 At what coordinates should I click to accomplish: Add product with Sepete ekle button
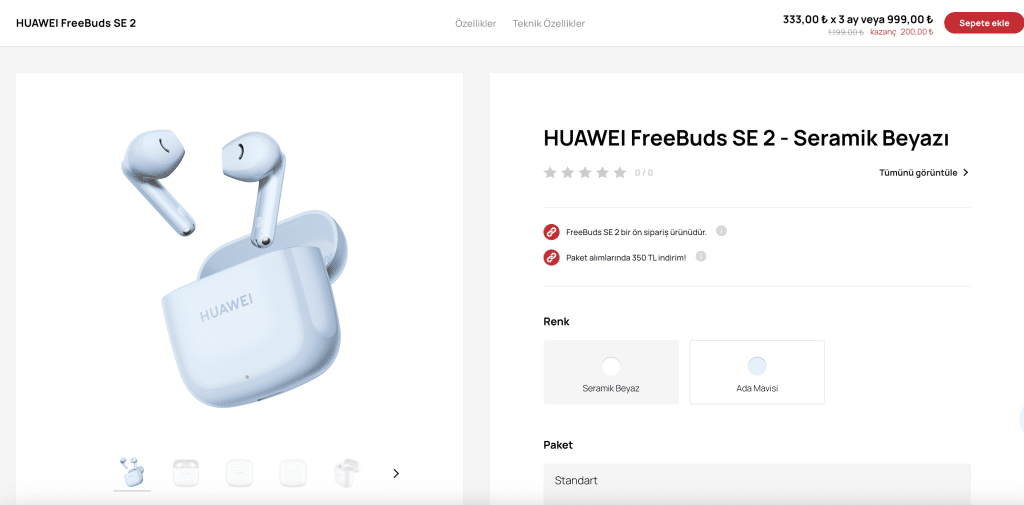[x=984, y=23]
